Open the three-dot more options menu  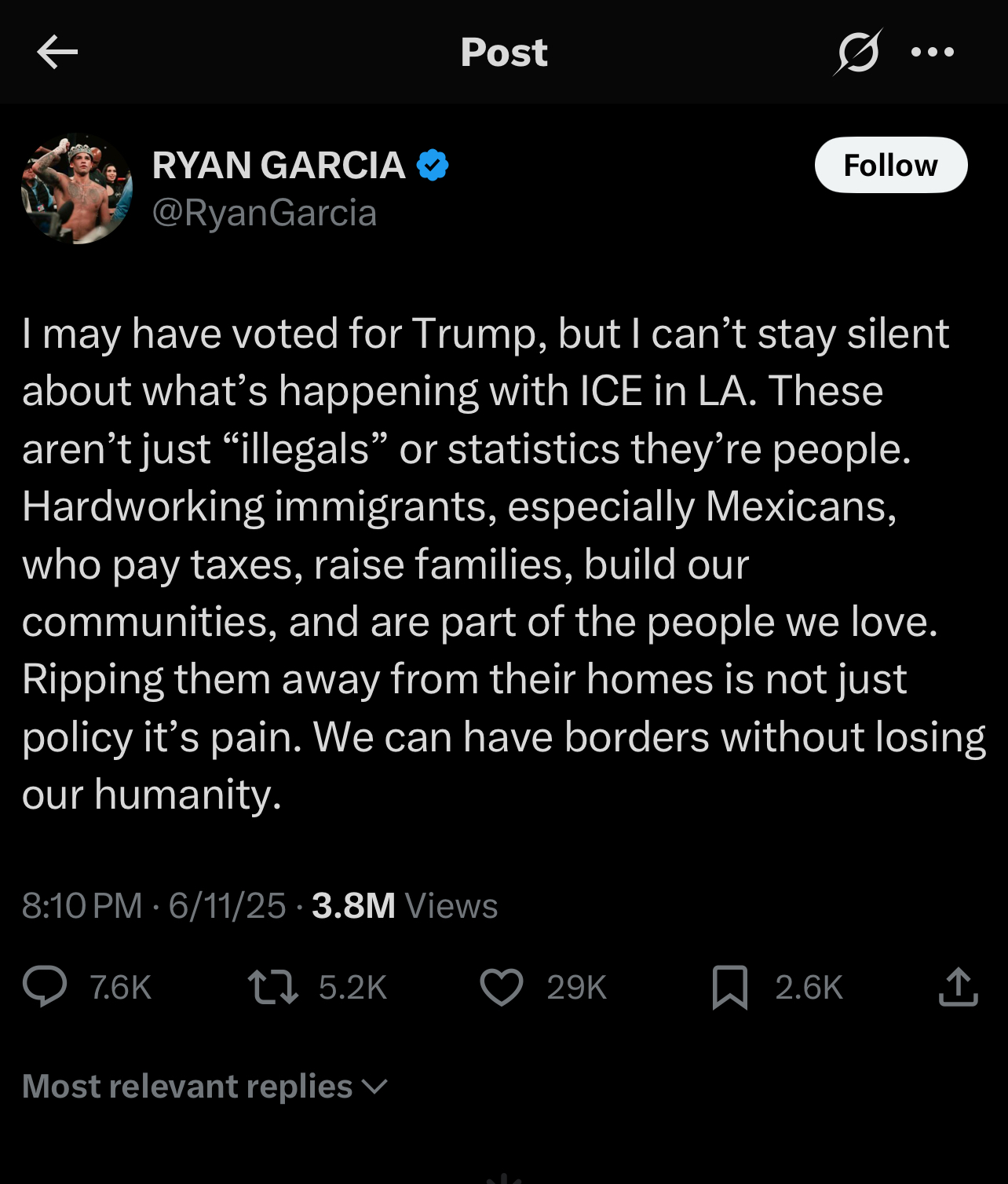[933, 53]
